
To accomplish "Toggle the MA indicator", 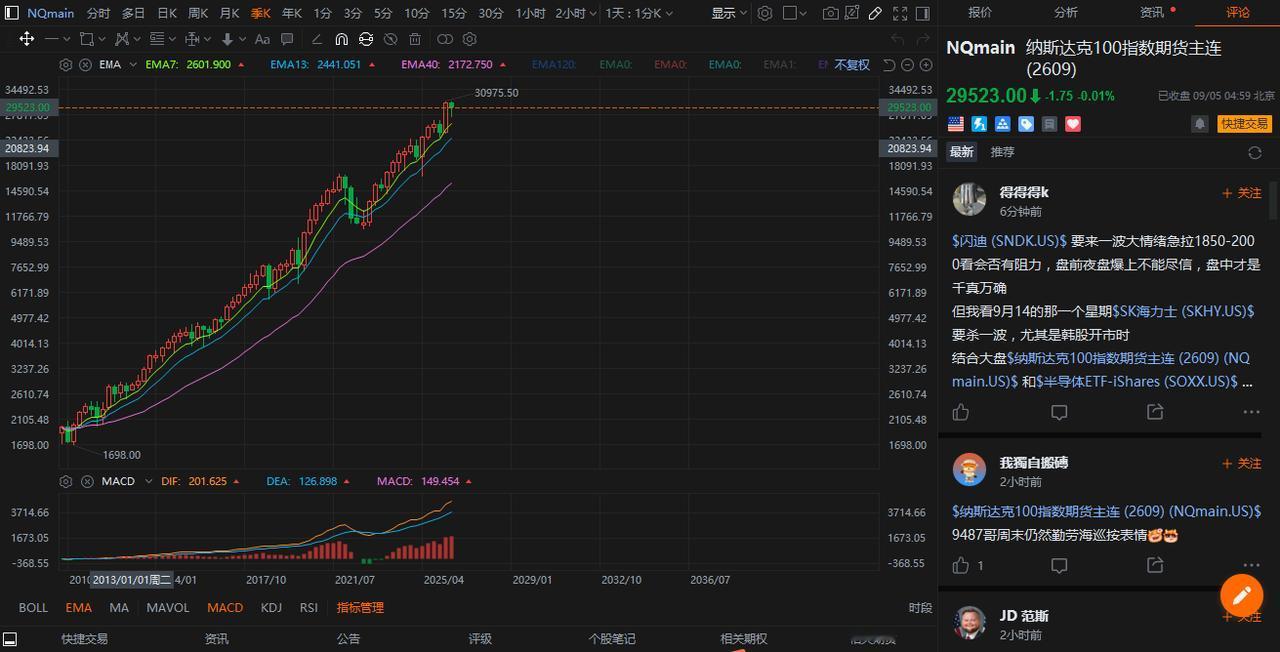I will (x=119, y=607).
